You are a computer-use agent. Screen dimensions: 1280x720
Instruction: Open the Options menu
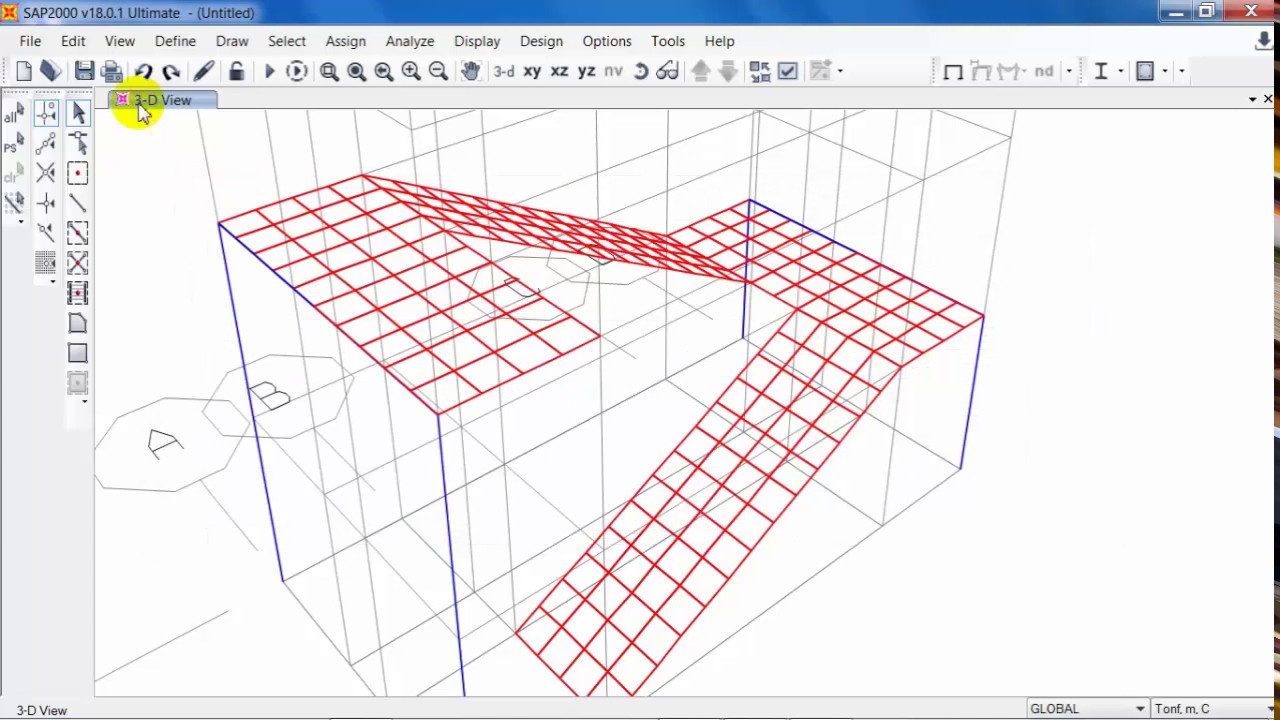click(x=607, y=41)
